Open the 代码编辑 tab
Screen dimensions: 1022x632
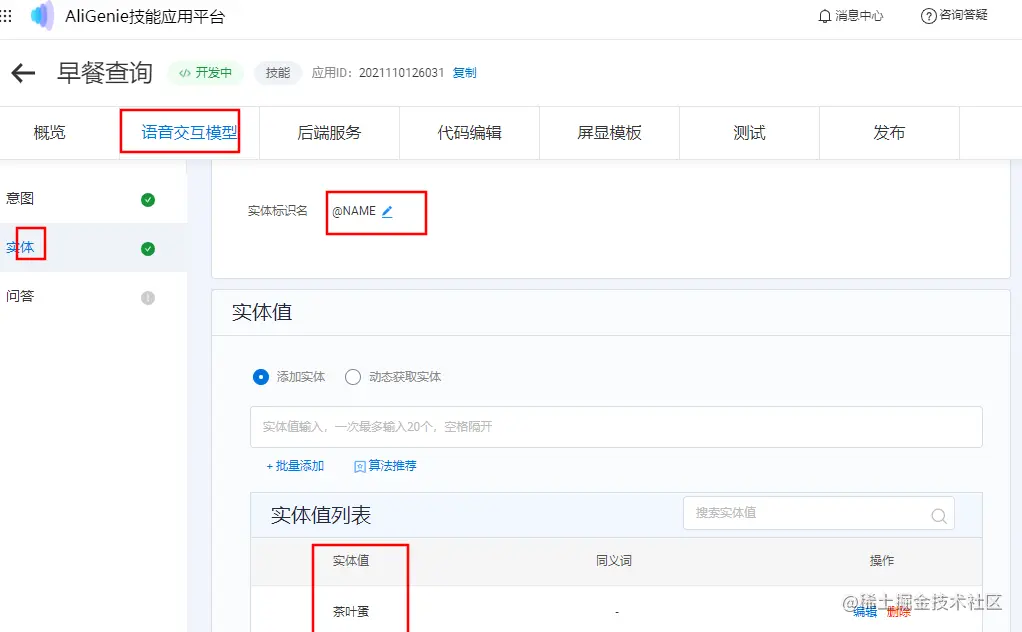pos(469,133)
